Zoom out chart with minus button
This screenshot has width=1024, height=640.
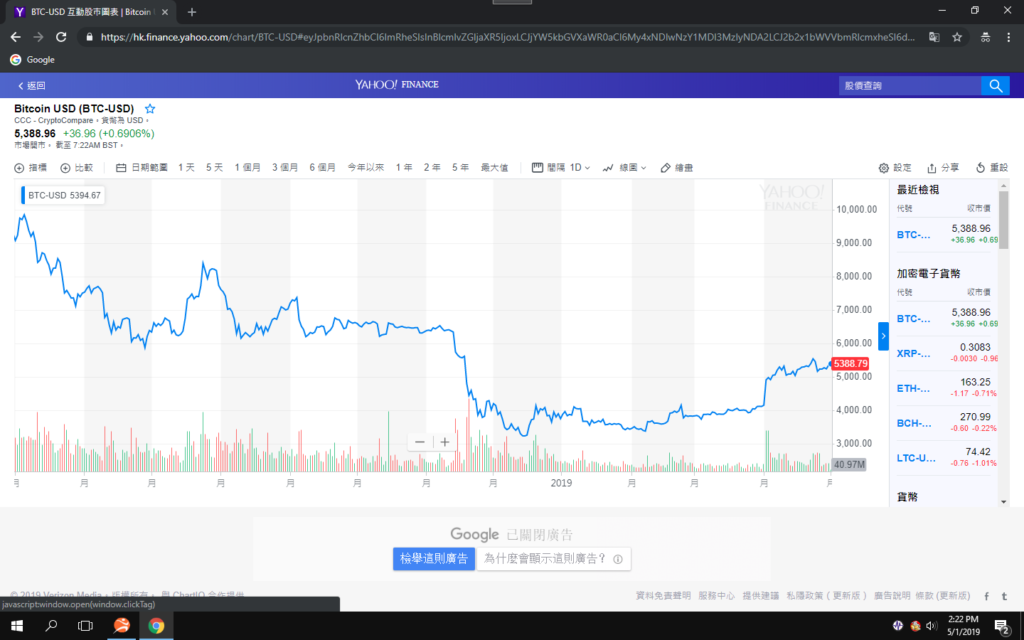[420, 442]
